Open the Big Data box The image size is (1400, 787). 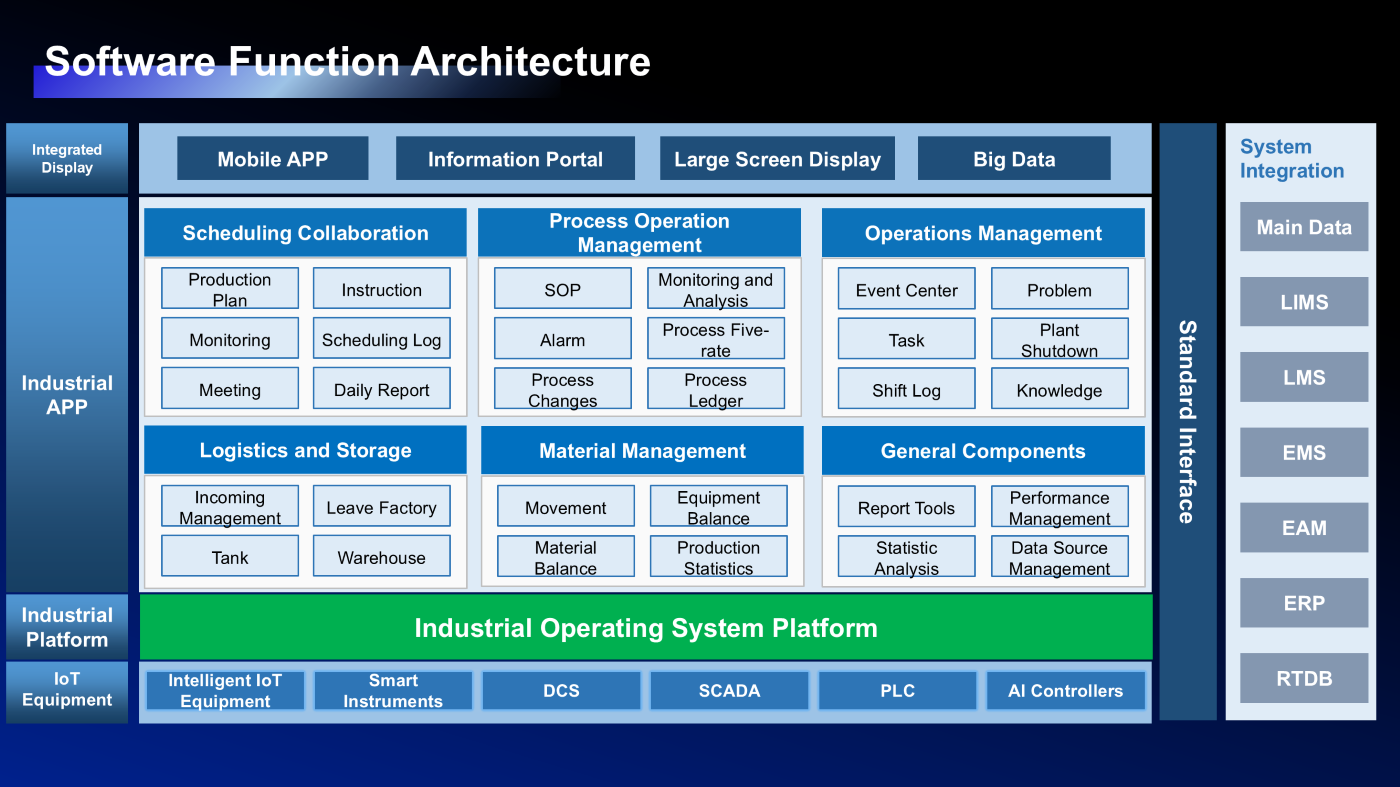1014,159
